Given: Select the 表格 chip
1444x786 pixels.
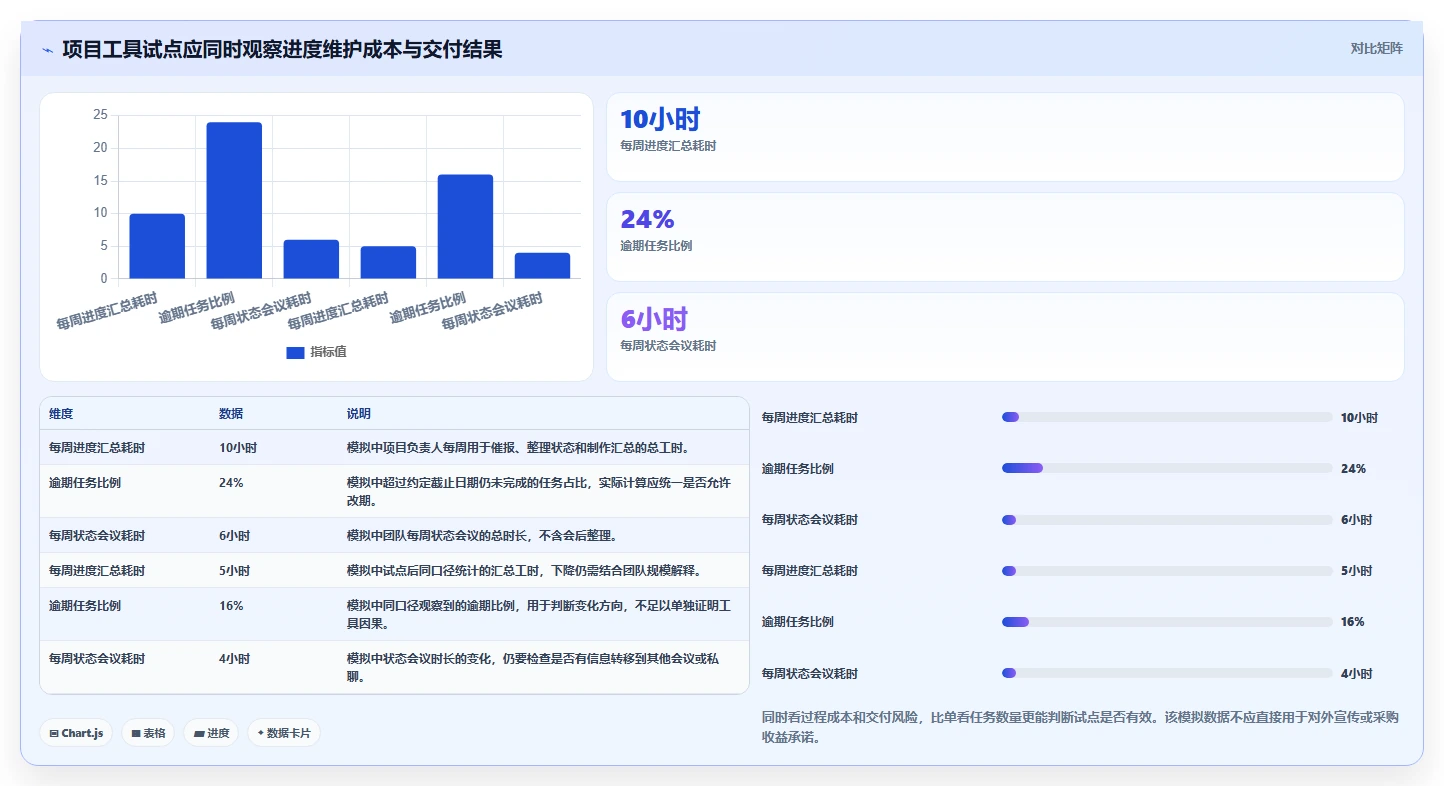Looking at the screenshot, I should 148,733.
